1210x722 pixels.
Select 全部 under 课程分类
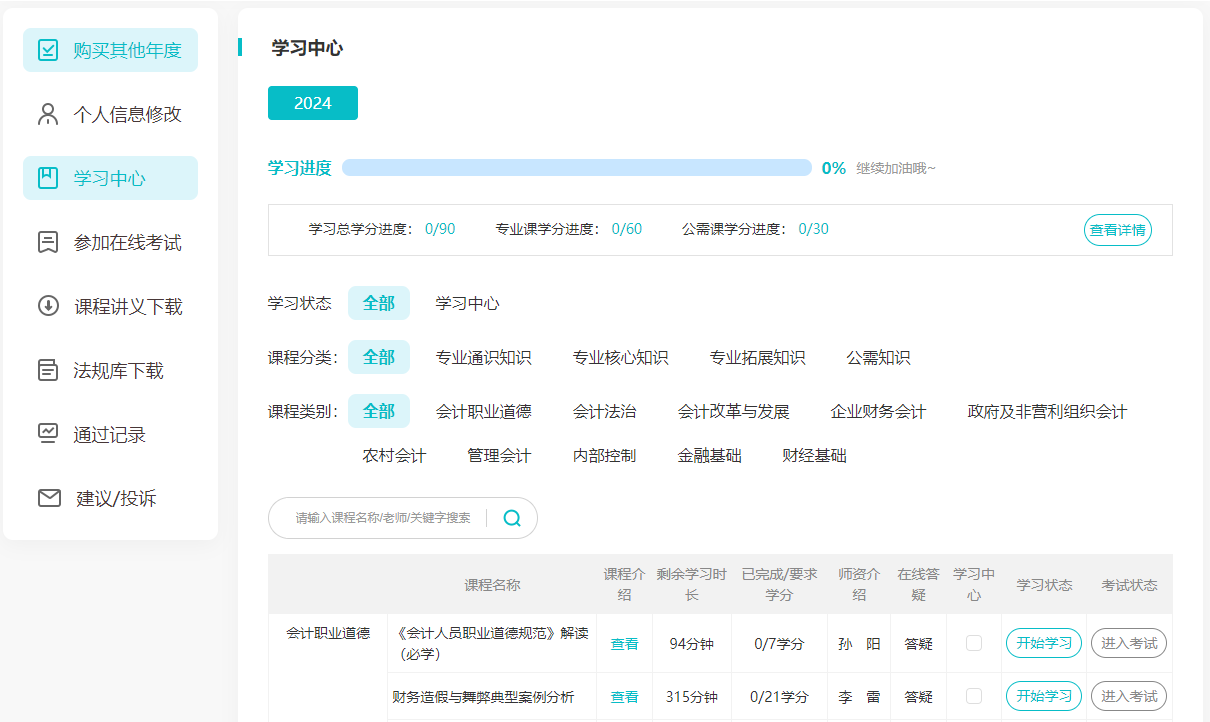click(x=378, y=356)
